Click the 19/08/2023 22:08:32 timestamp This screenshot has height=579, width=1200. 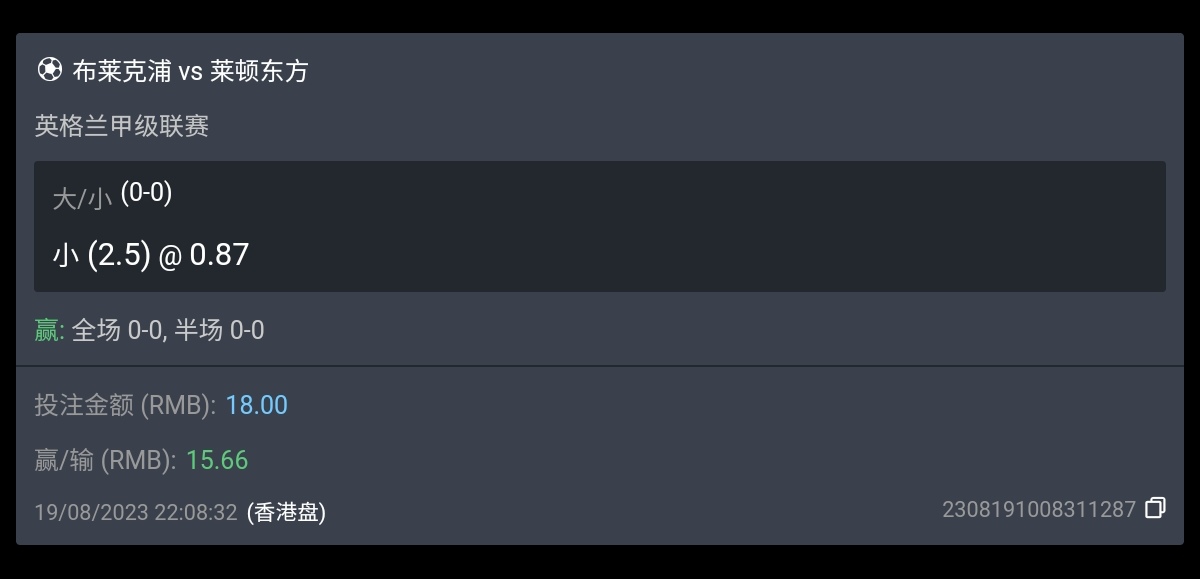[136, 513]
